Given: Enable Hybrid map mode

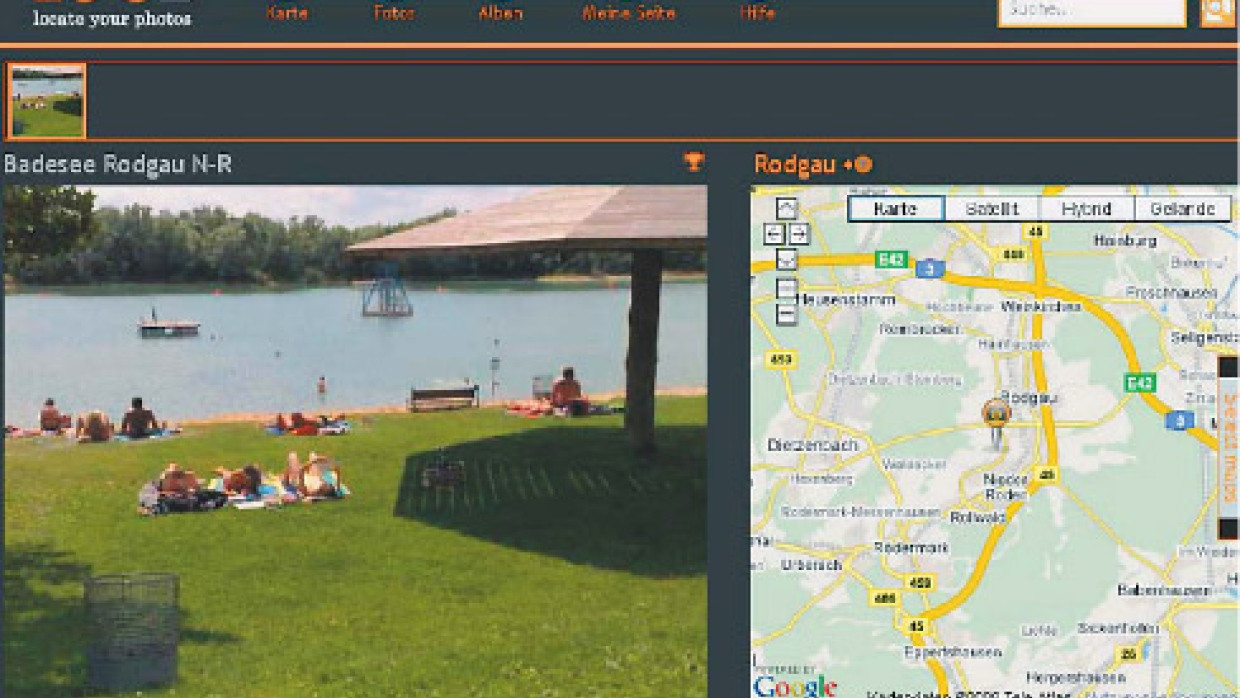Looking at the screenshot, I should pos(1086,208).
